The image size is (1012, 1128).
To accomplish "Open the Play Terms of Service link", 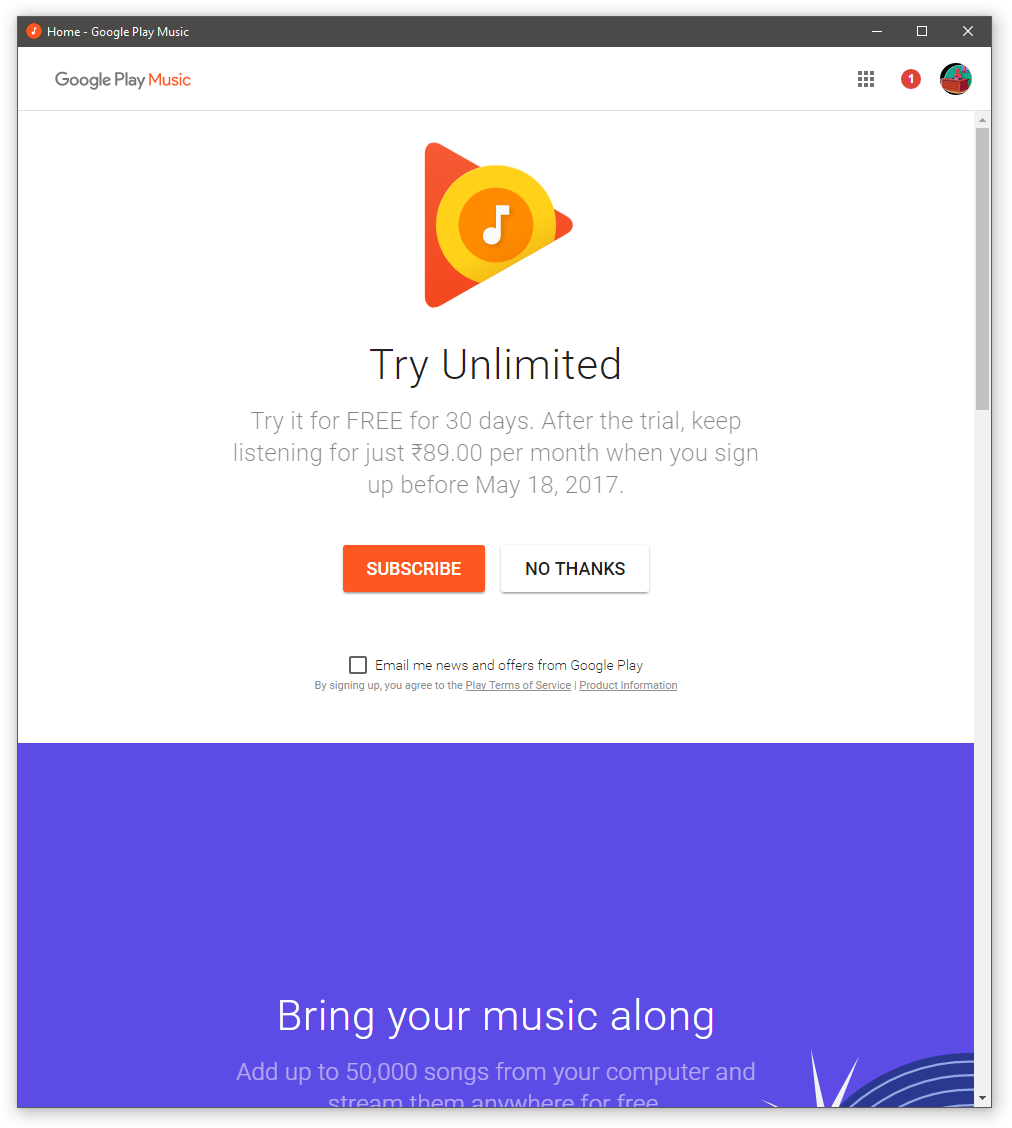I will click(x=518, y=686).
